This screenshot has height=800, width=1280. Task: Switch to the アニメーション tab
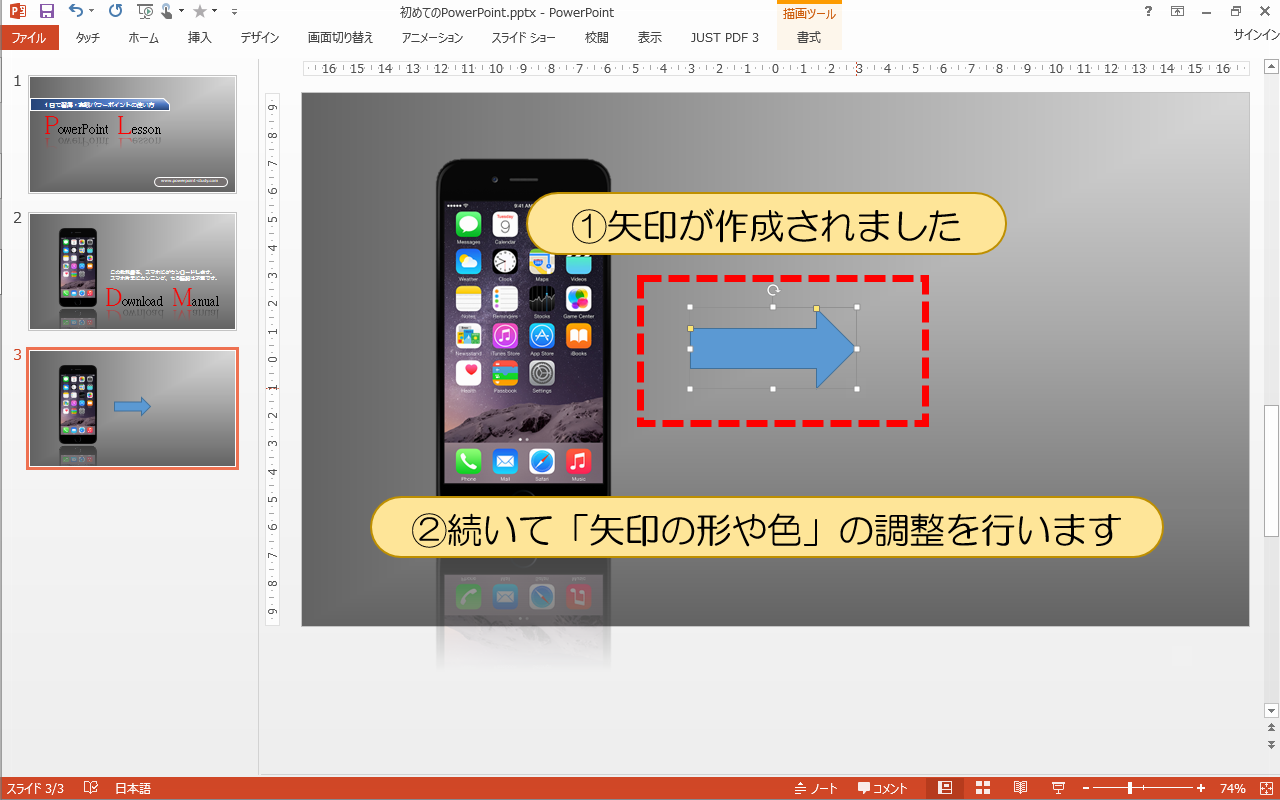tap(432, 38)
